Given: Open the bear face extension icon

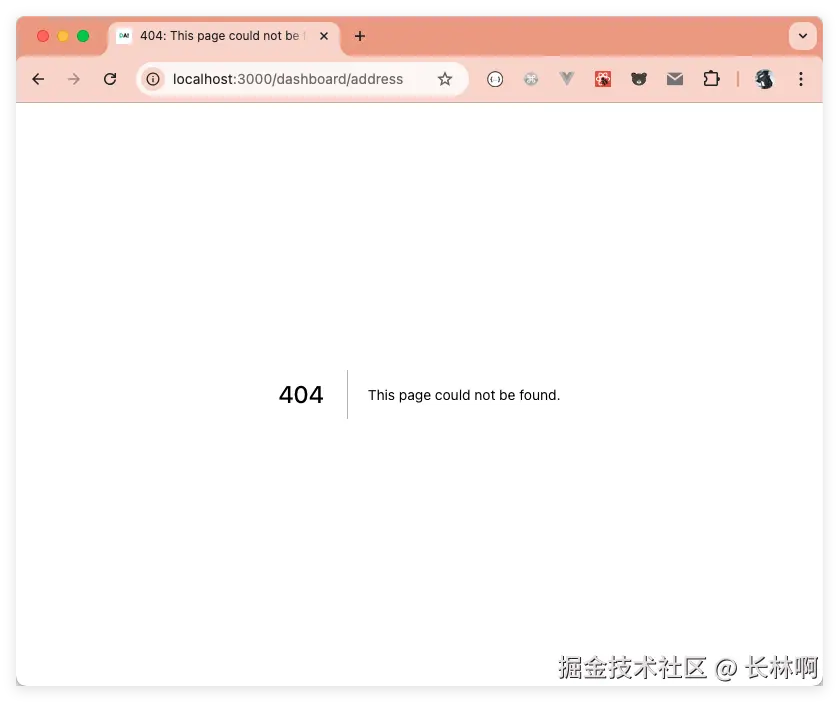Looking at the screenshot, I should pos(639,79).
